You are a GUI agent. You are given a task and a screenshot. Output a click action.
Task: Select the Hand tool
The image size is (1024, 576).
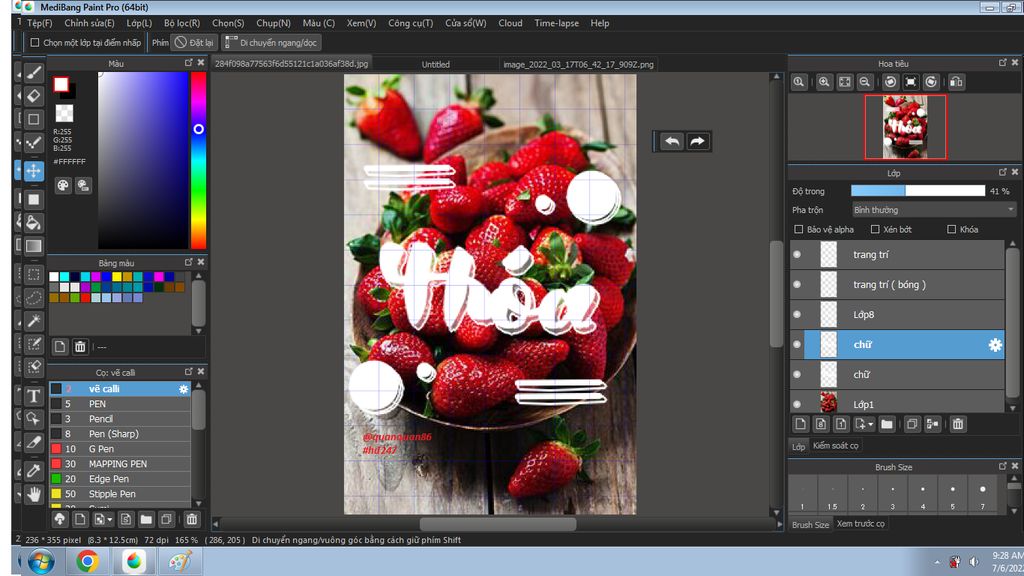tap(34, 494)
